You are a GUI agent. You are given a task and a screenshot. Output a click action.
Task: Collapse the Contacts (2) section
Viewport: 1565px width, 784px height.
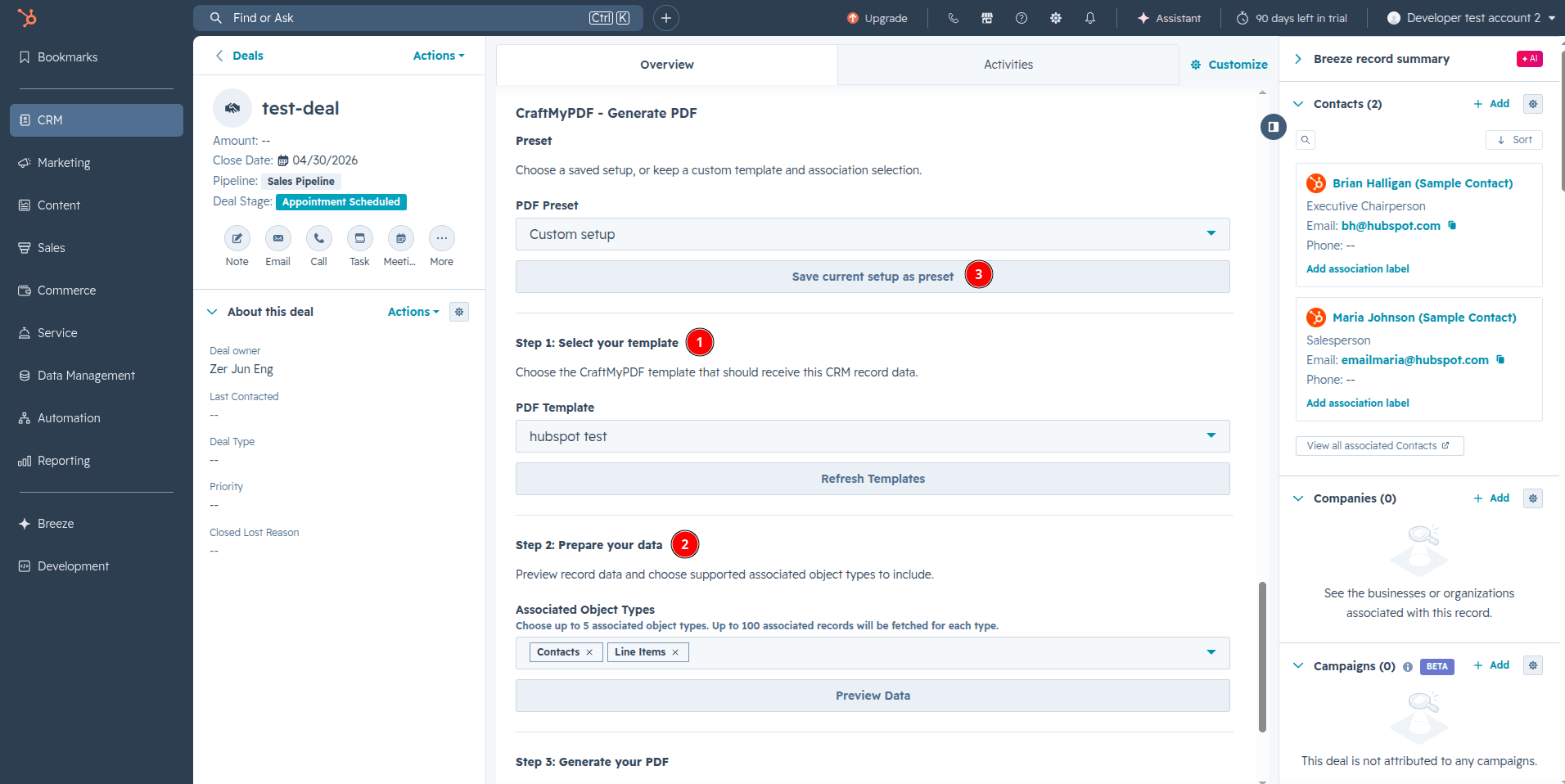[x=1298, y=104]
